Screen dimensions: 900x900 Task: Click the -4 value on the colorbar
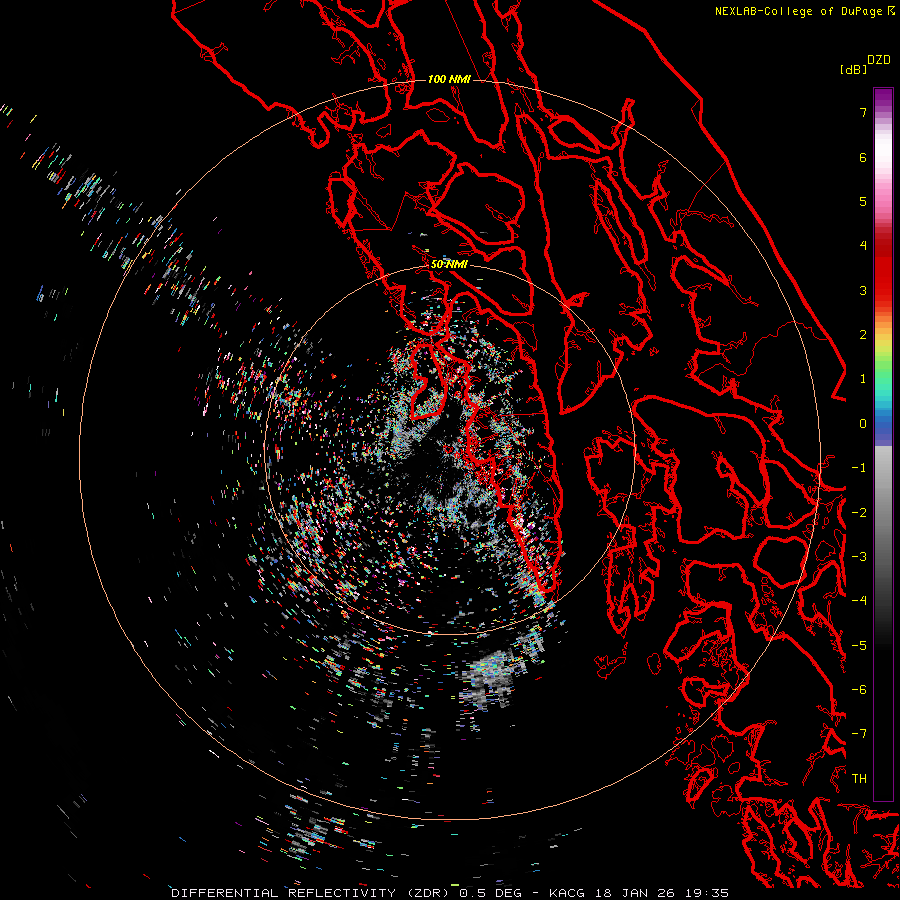click(x=859, y=601)
